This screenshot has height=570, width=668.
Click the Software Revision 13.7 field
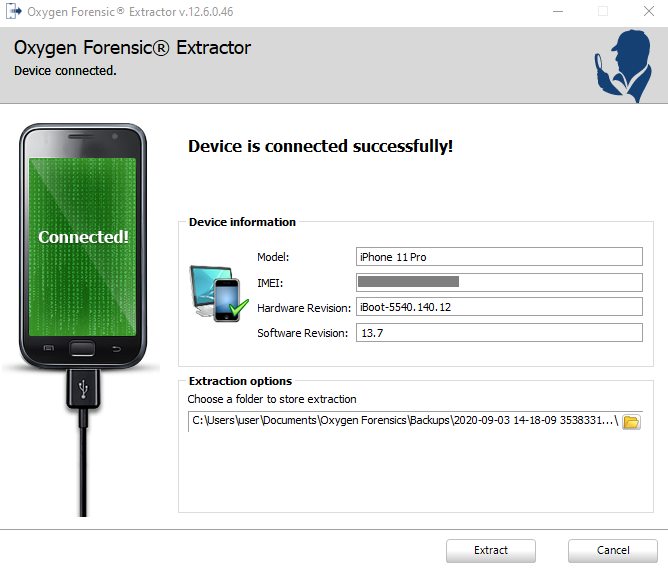coord(499,332)
